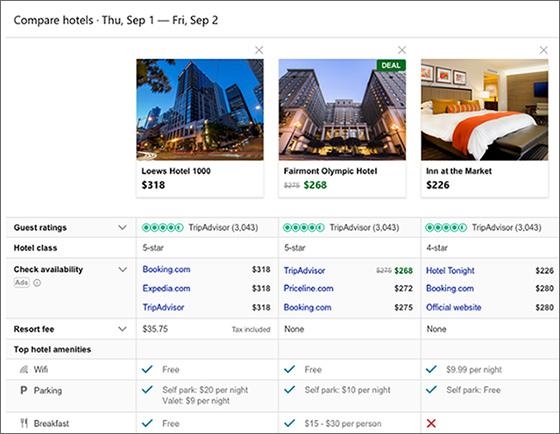Viewport: 560px width, 434px height.
Task: Click Fairmont Wifi checkmark
Action: click(290, 369)
